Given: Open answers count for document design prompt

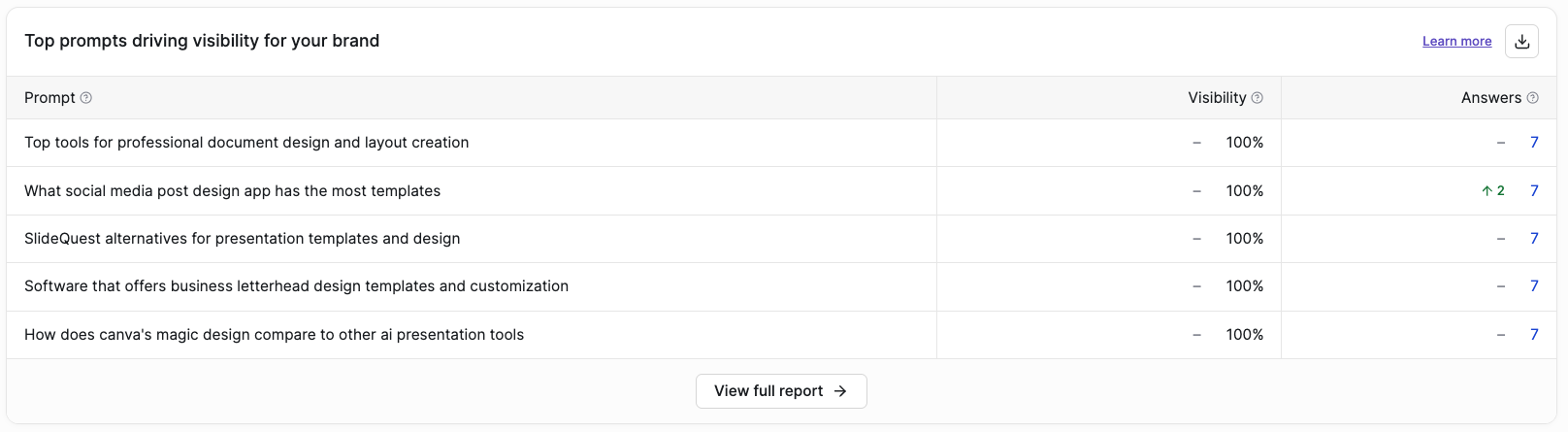Looking at the screenshot, I should pos(1534,143).
